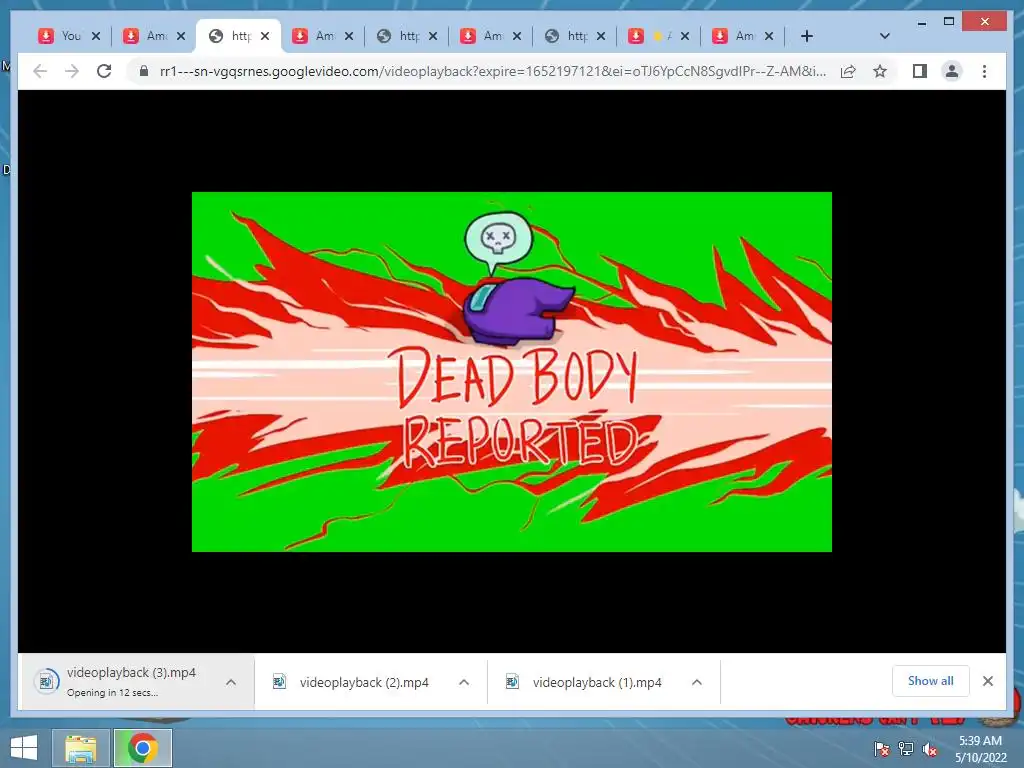Click the Chrome taskbar icon
This screenshot has height=768, width=1024.
[x=142, y=748]
